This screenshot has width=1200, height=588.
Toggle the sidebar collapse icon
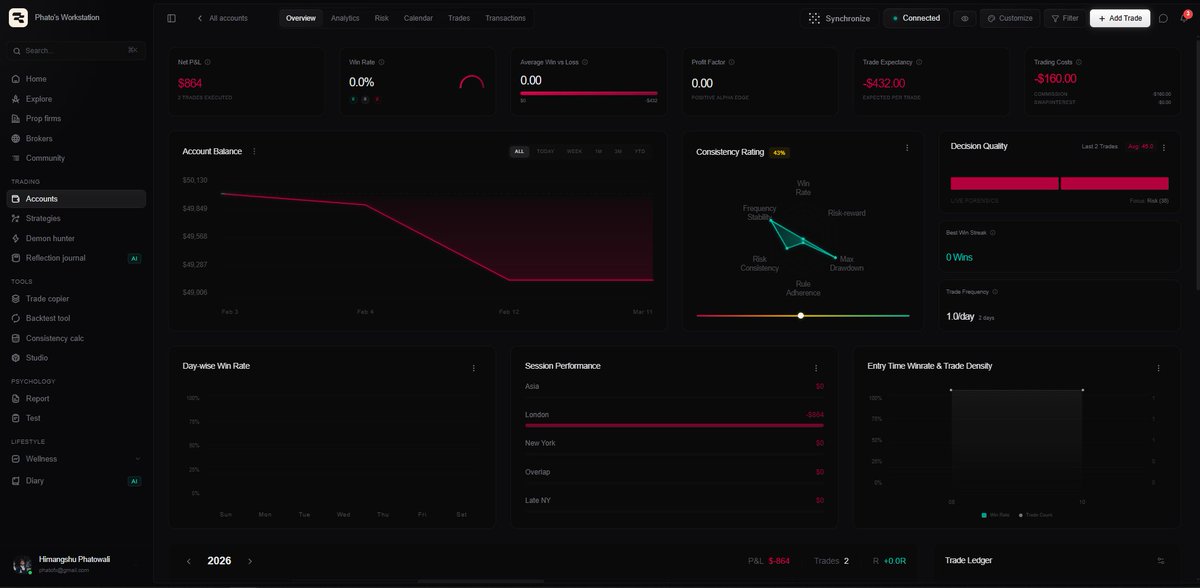pos(171,18)
